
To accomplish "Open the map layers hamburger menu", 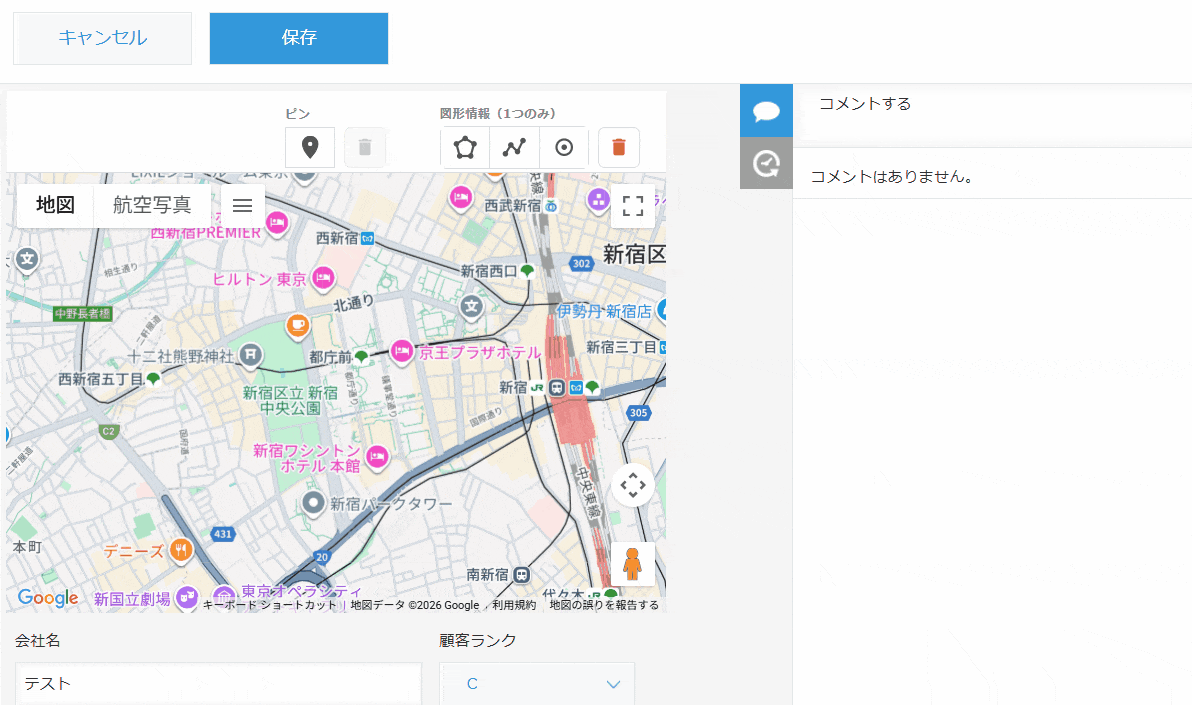I will (242, 205).
